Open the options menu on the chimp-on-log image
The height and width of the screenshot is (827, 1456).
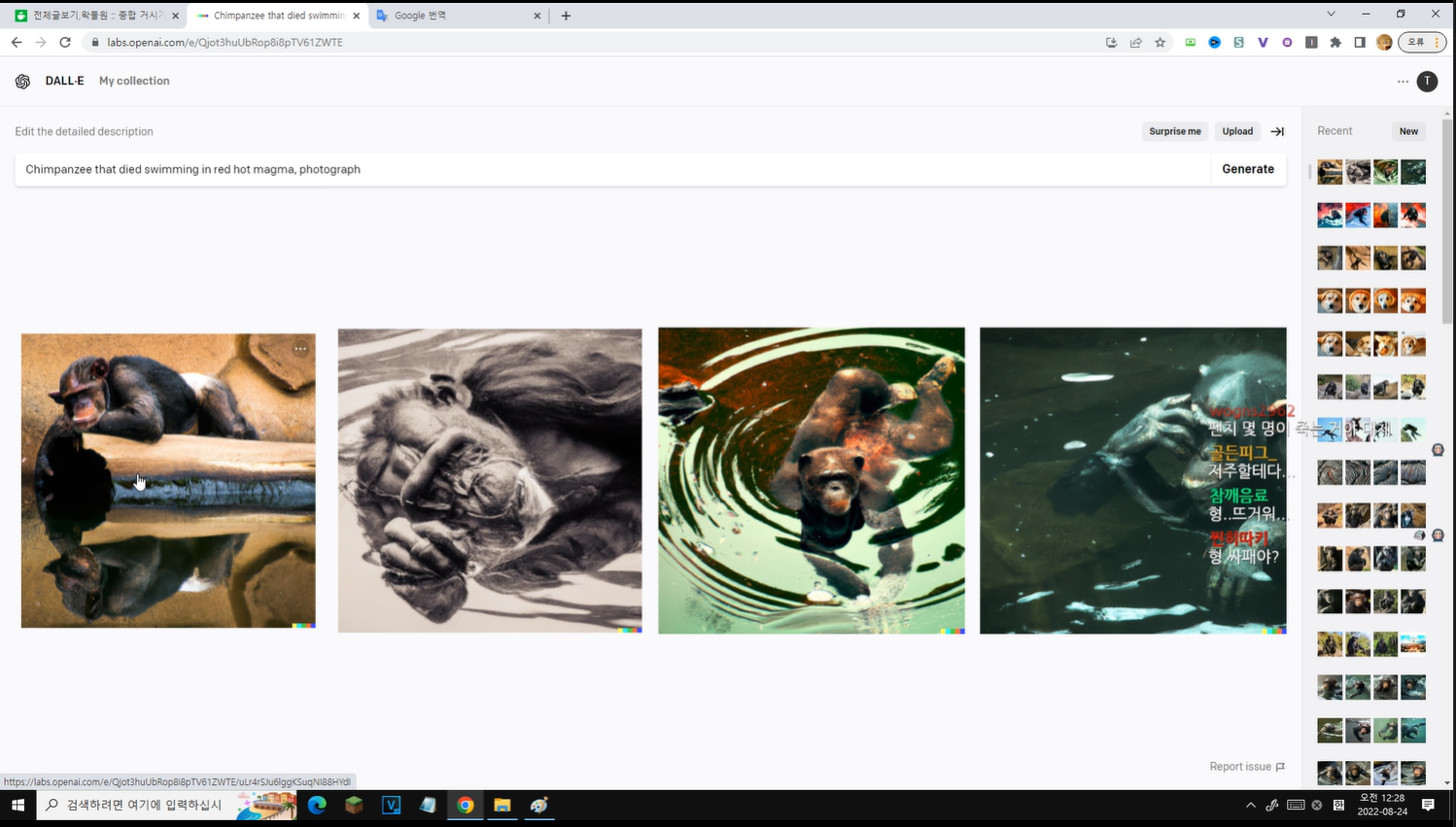pyautogui.click(x=300, y=349)
